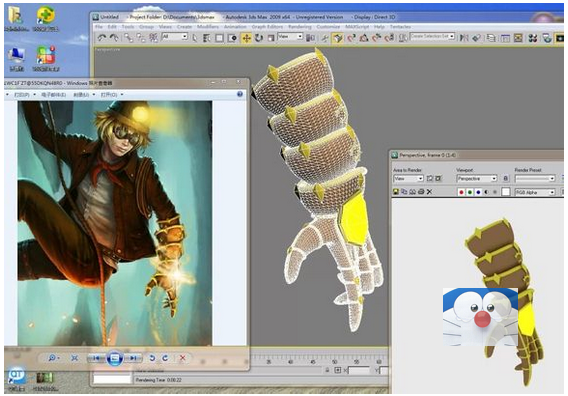Open the Curve Editor
The image size is (568, 396).
pos(505,38)
